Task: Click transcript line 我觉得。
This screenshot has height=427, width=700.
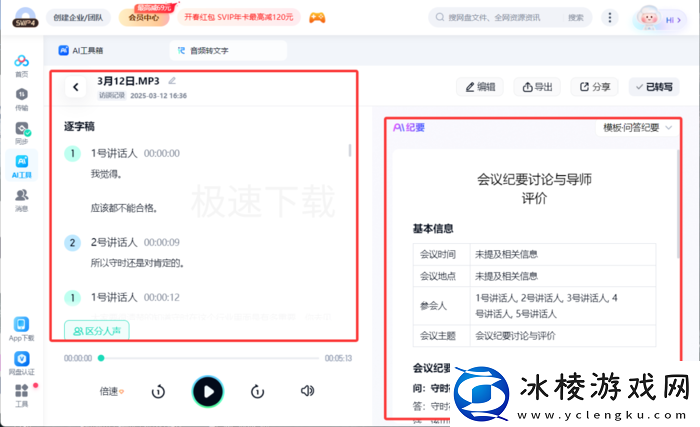Action: tap(106, 174)
